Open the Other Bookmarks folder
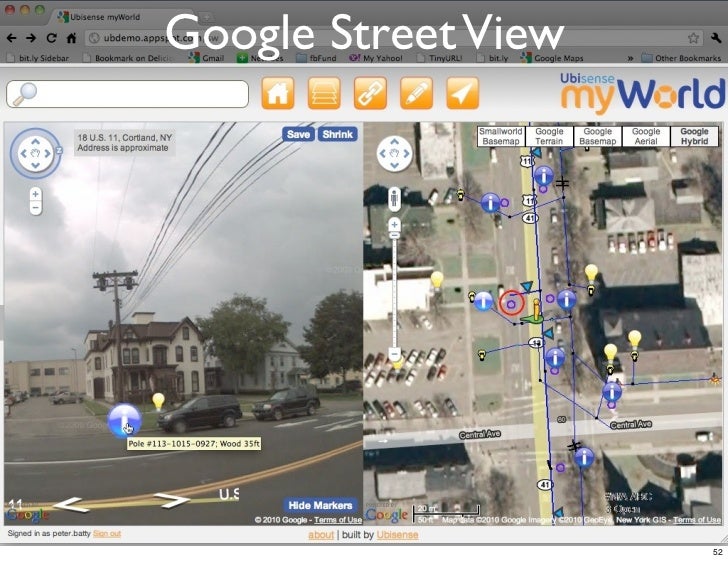The height and width of the screenshot is (561, 728). click(x=681, y=58)
